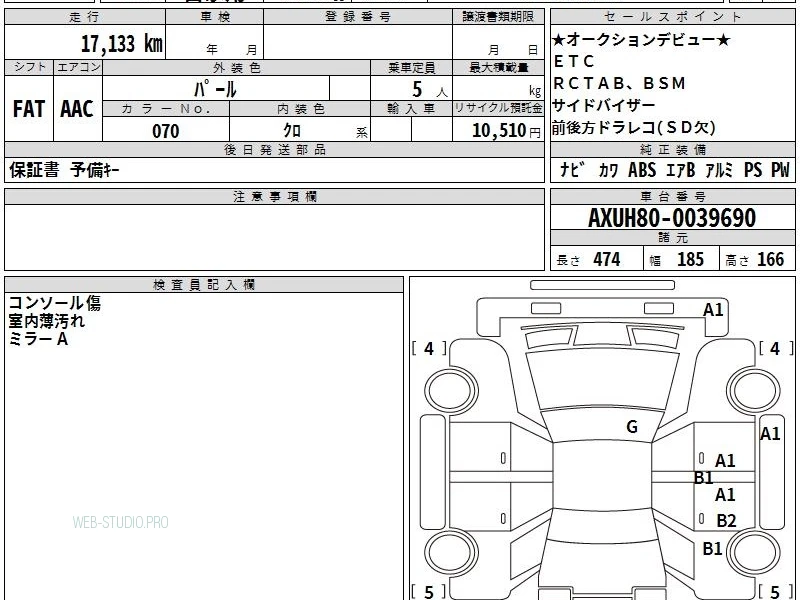Click the B2 mark on rear door
800x600 pixels.
[726, 521]
